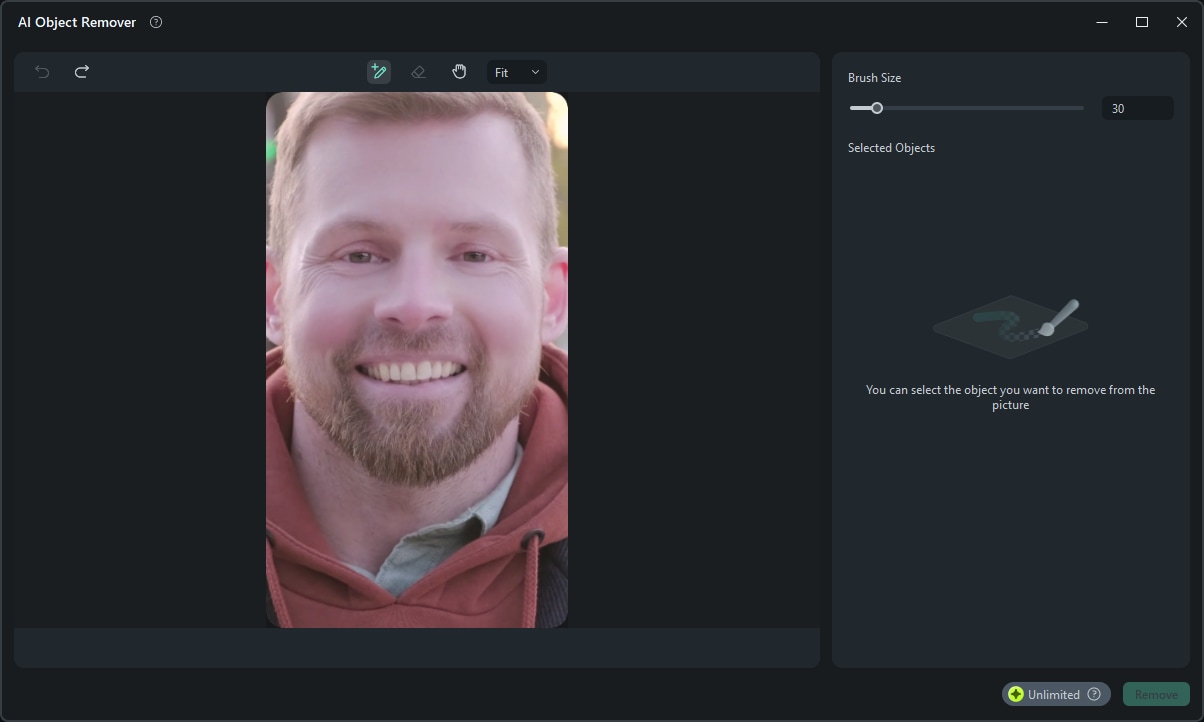Open the Fit zoom dropdown
The image size is (1204, 722).
pyautogui.click(x=517, y=72)
